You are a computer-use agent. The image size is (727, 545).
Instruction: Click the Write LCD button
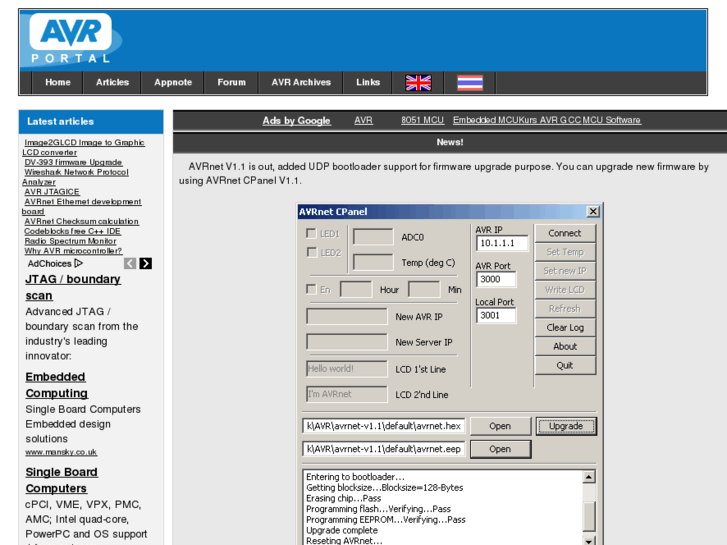point(565,290)
